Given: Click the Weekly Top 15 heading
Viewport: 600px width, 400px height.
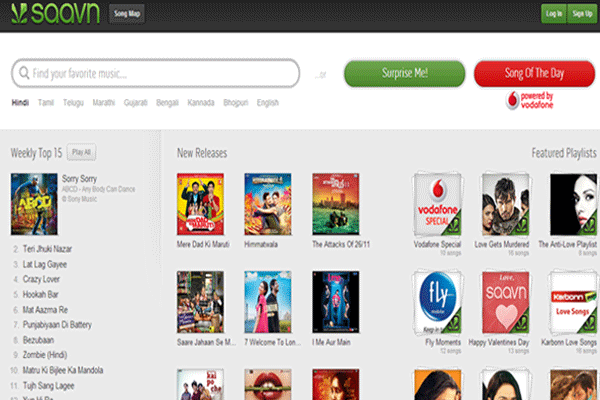Looking at the screenshot, I should [36, 153].
